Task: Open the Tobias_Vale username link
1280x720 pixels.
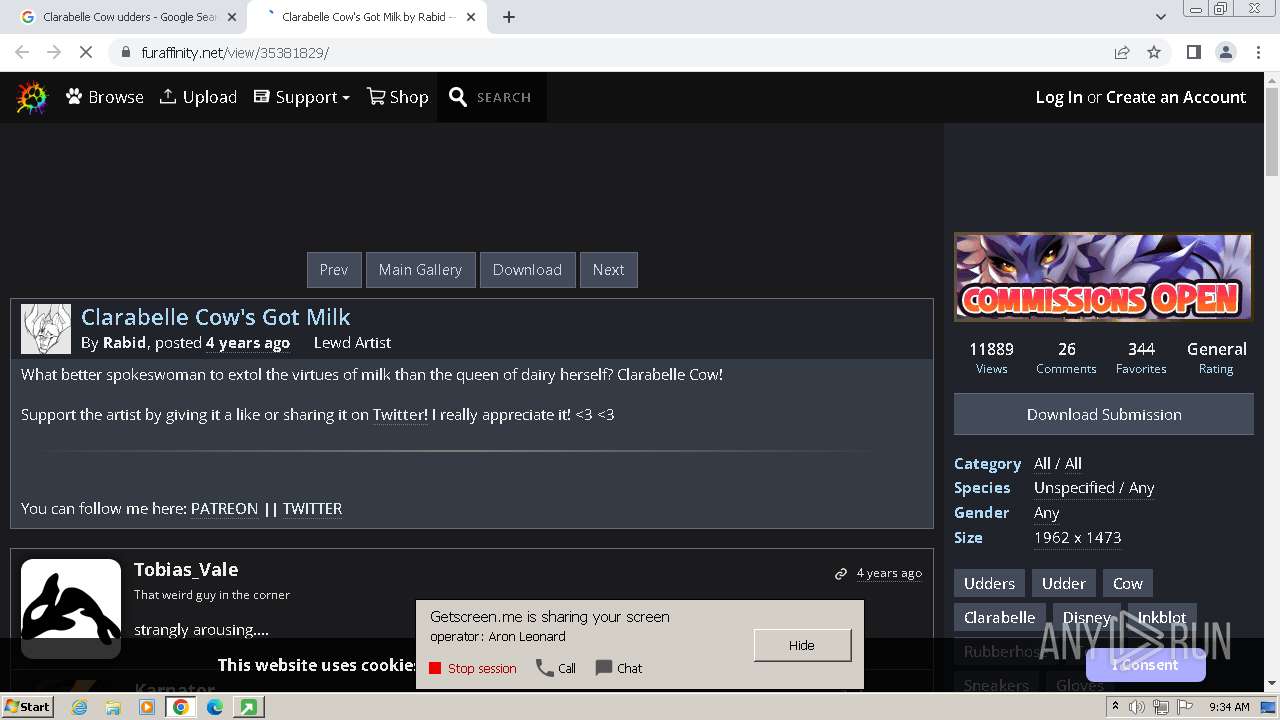Action: [186, 570]
